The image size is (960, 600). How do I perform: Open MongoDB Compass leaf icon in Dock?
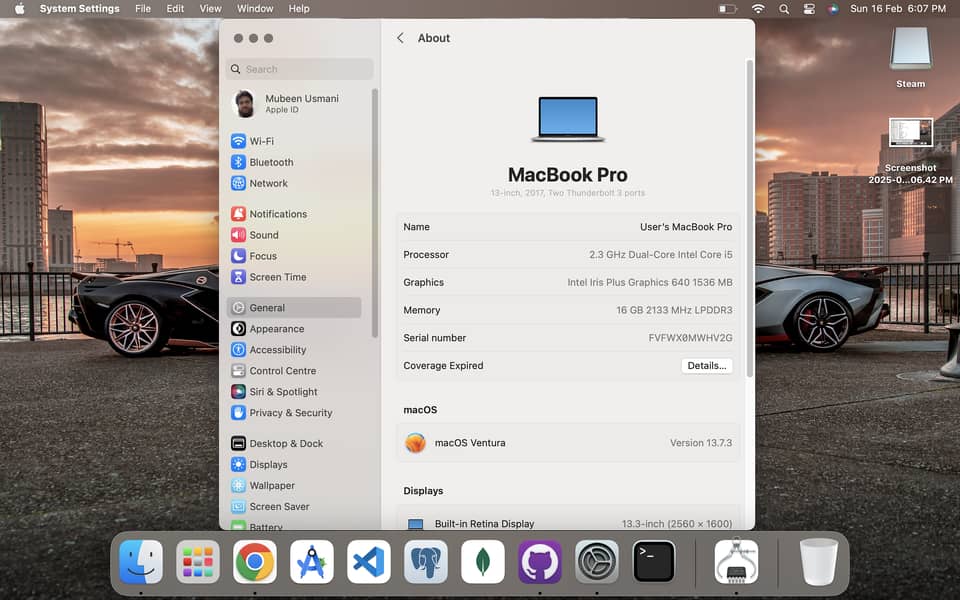pos(482,562)
